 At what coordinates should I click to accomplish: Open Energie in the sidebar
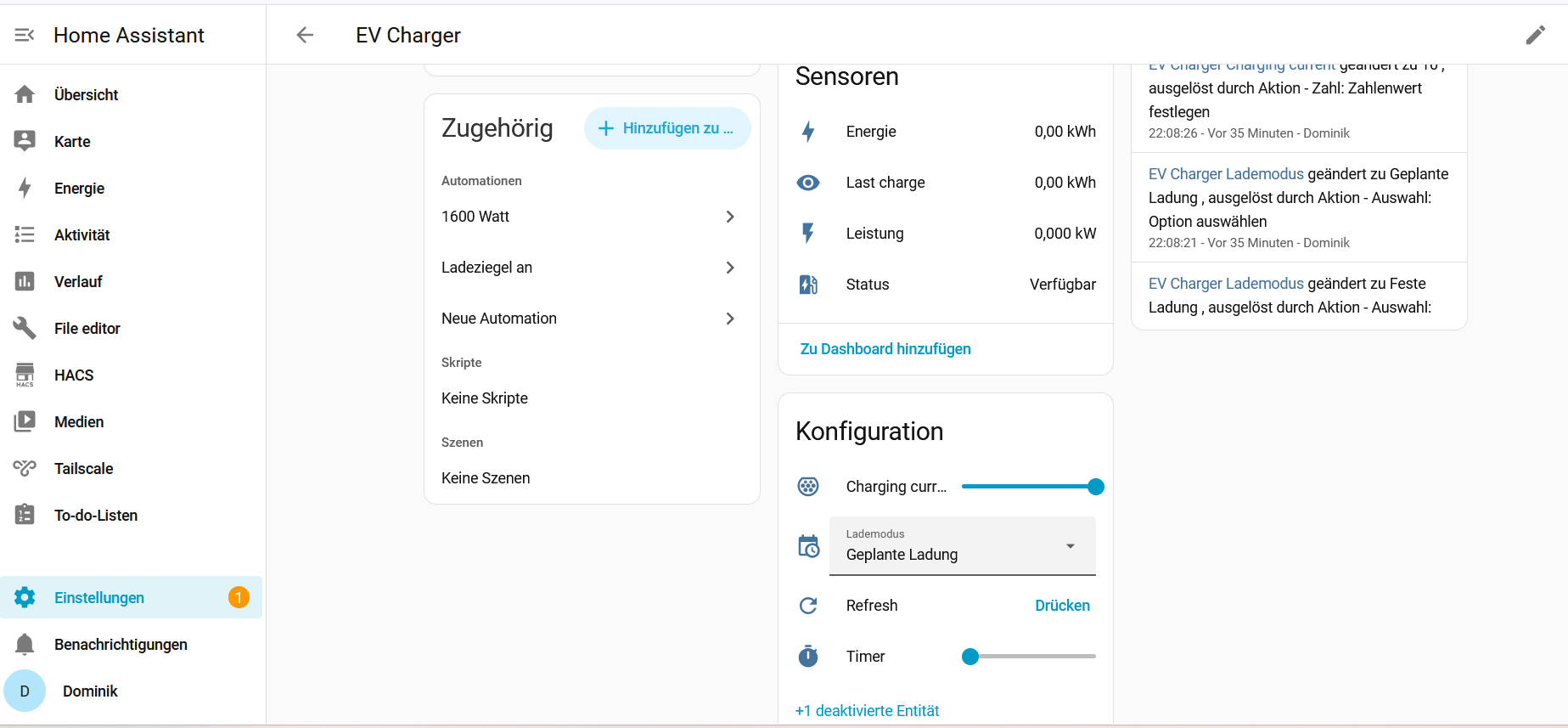pyautogui.click(x=132, y=188)
